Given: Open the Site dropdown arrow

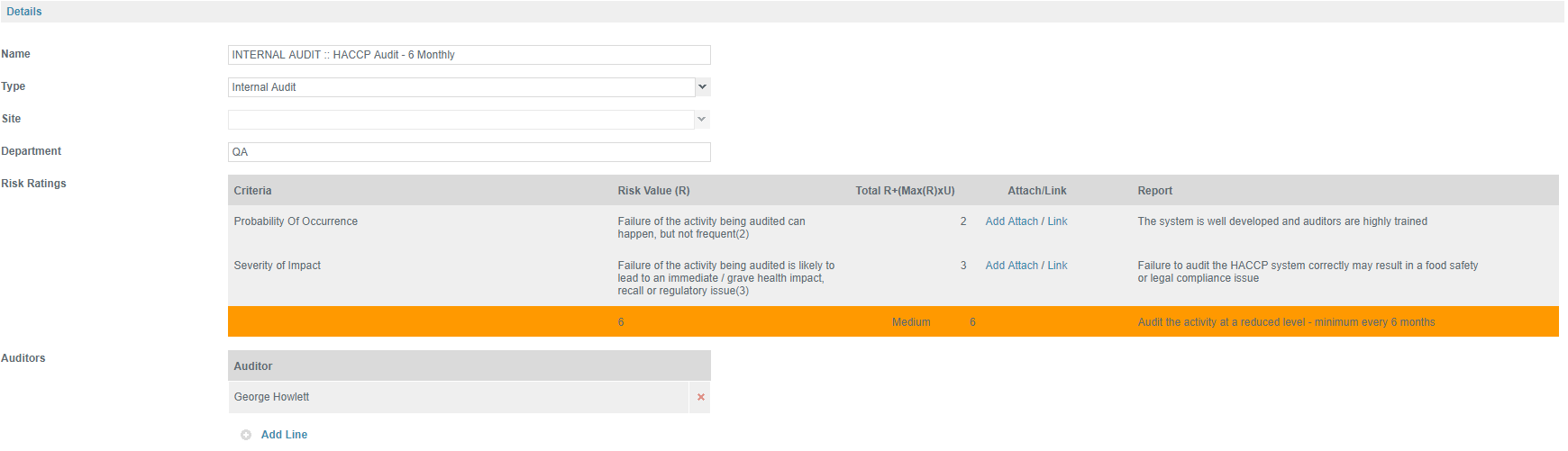Looking at the screenshot, I should click(702, 120).
